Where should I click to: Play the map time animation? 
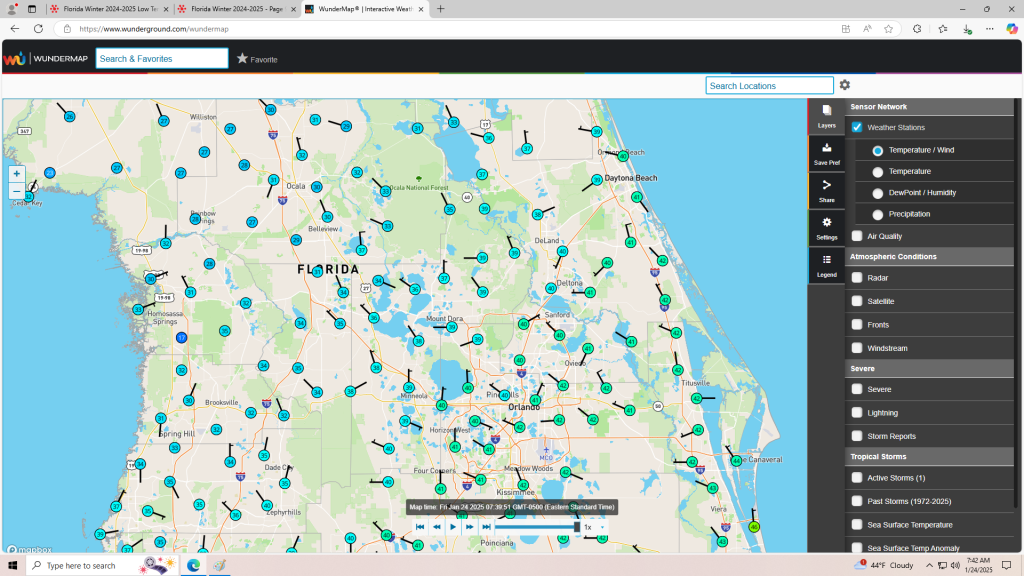[453, 526]
